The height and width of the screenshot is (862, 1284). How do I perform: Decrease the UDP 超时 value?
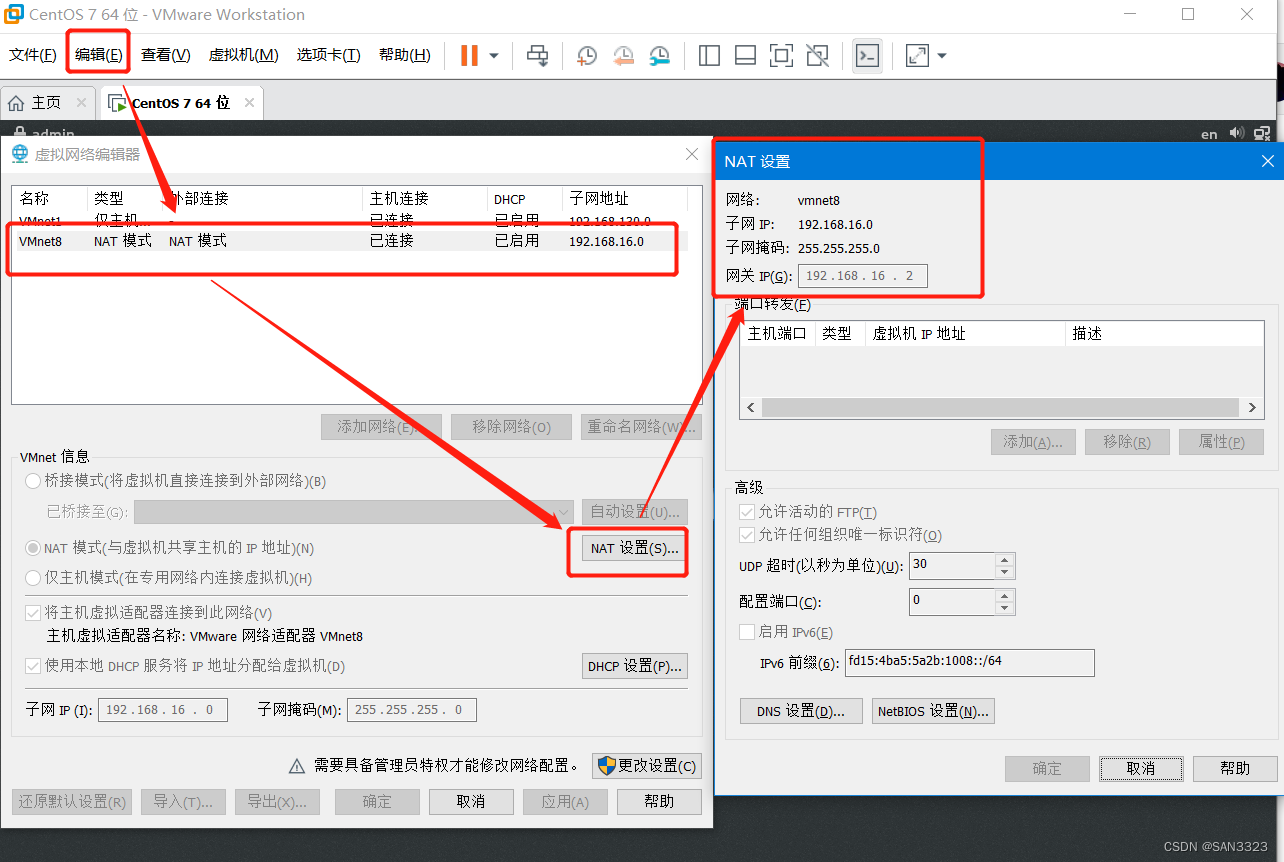1005,572
